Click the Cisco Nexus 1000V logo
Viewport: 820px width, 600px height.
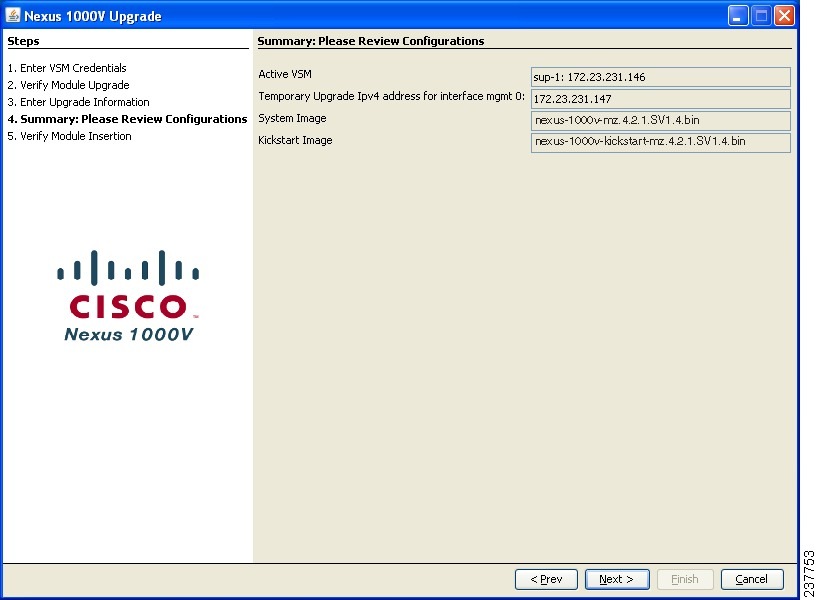click(128, 296)
